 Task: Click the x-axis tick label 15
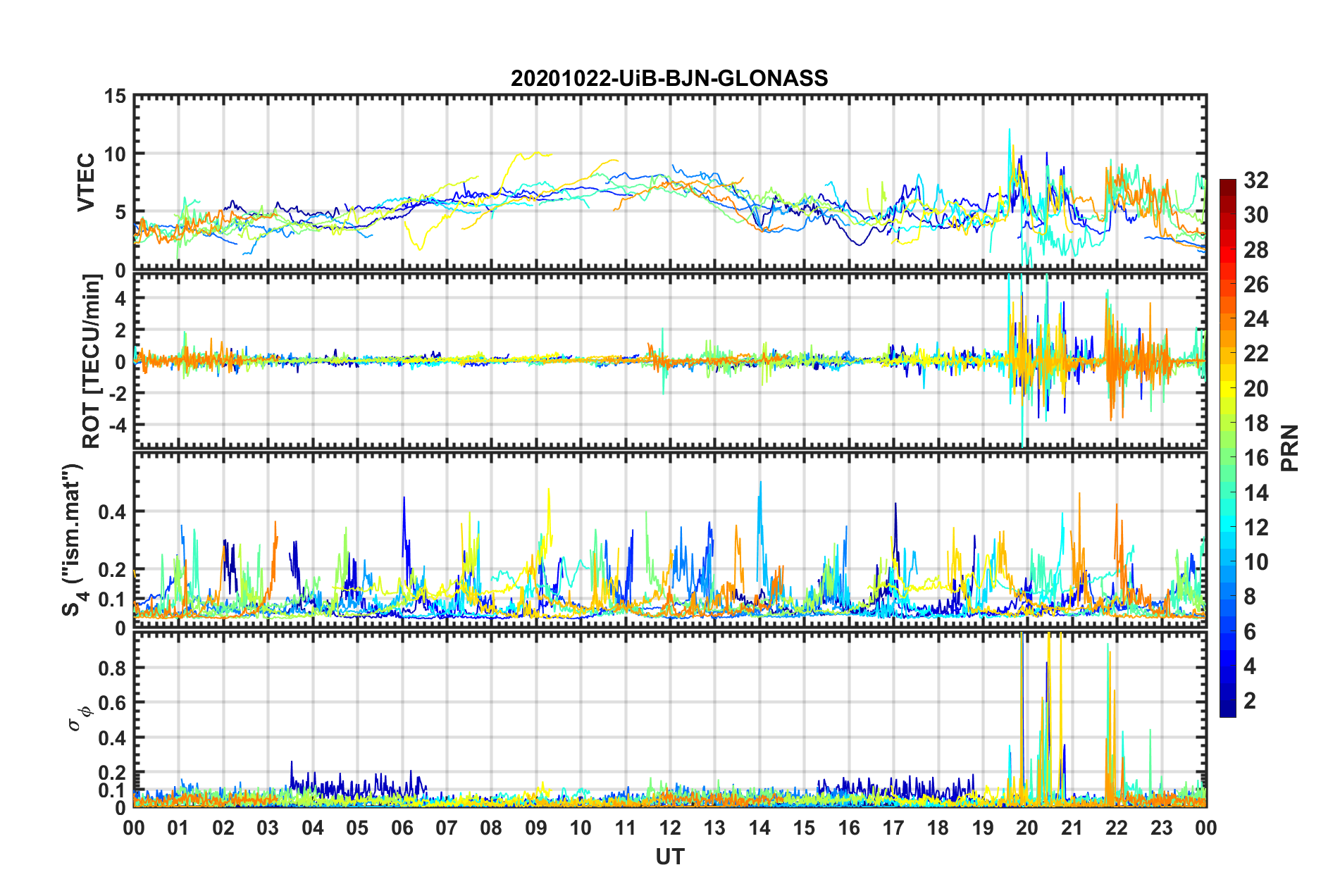[x=804, y=828]
